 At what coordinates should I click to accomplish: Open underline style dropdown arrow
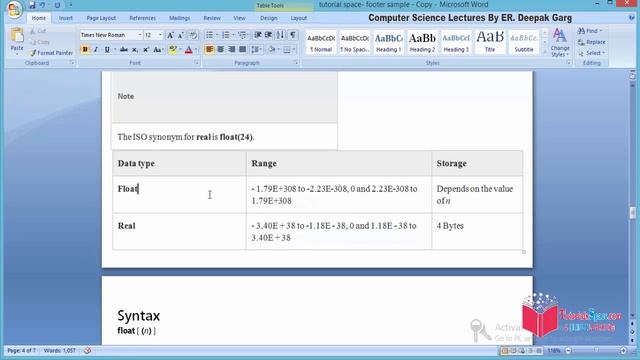[115, 50]
